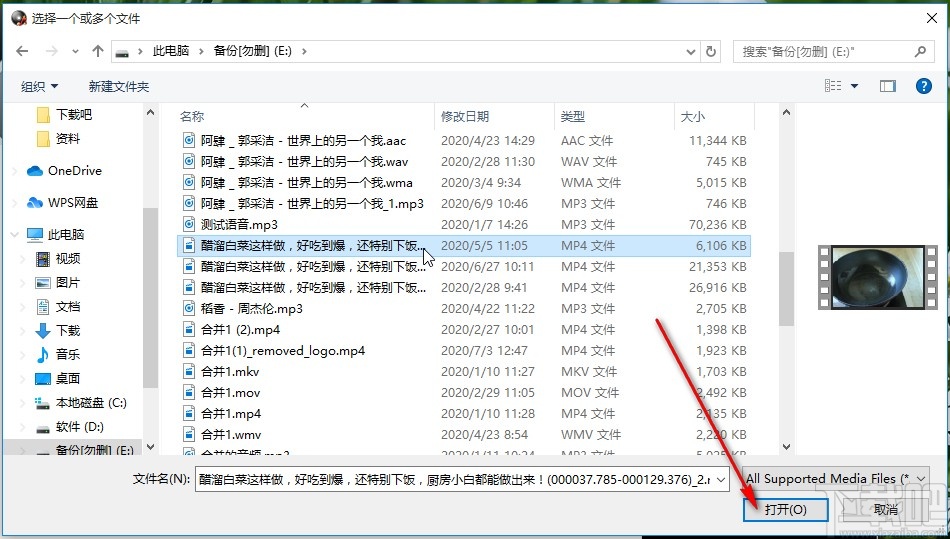Create a folder with 新建文件夹

[x=119, y=87]
